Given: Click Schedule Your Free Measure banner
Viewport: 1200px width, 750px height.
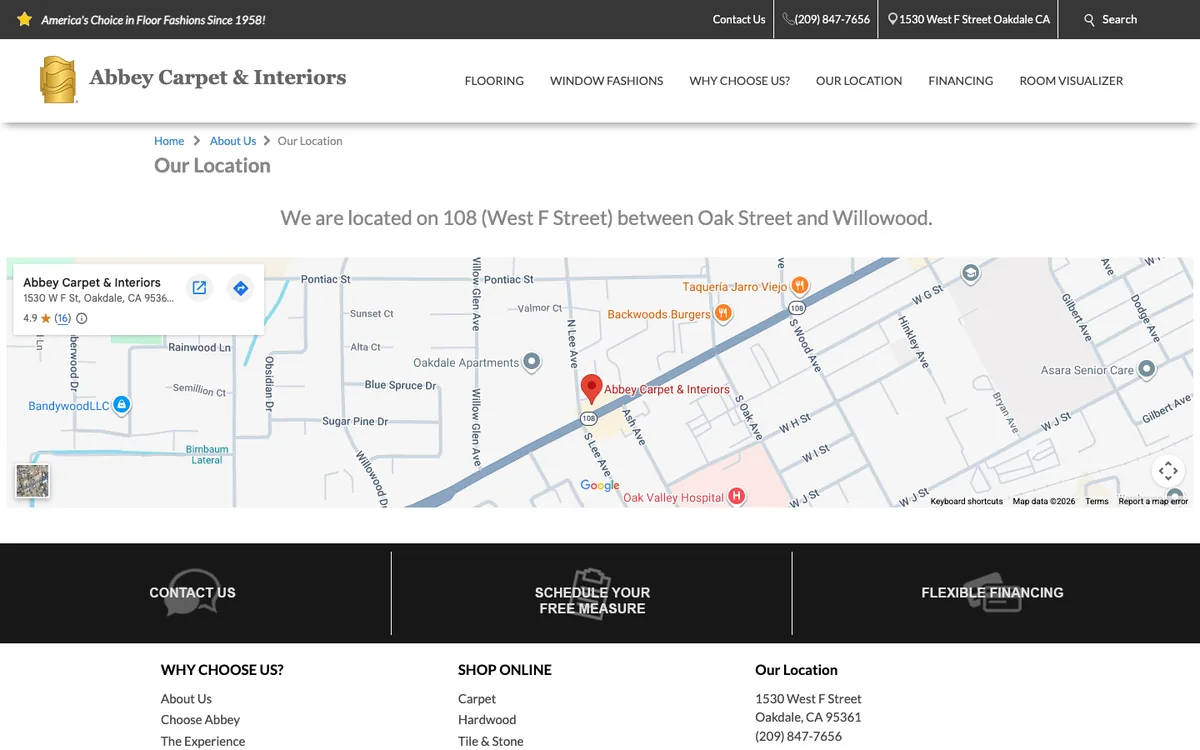Looking at the screenshot, I should pyautogui.click(x=592, y=600).
